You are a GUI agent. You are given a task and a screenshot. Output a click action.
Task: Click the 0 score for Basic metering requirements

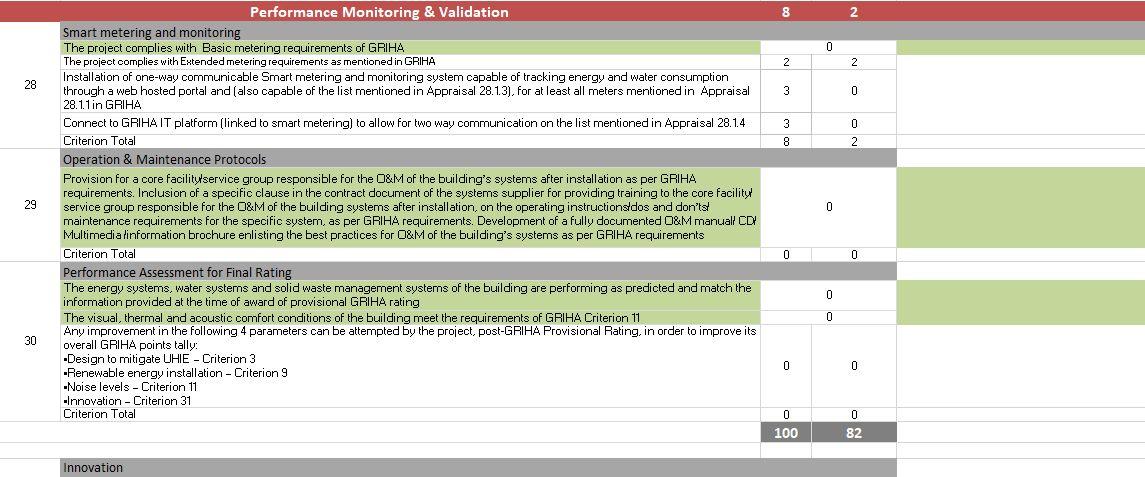(x=829, y=47)
